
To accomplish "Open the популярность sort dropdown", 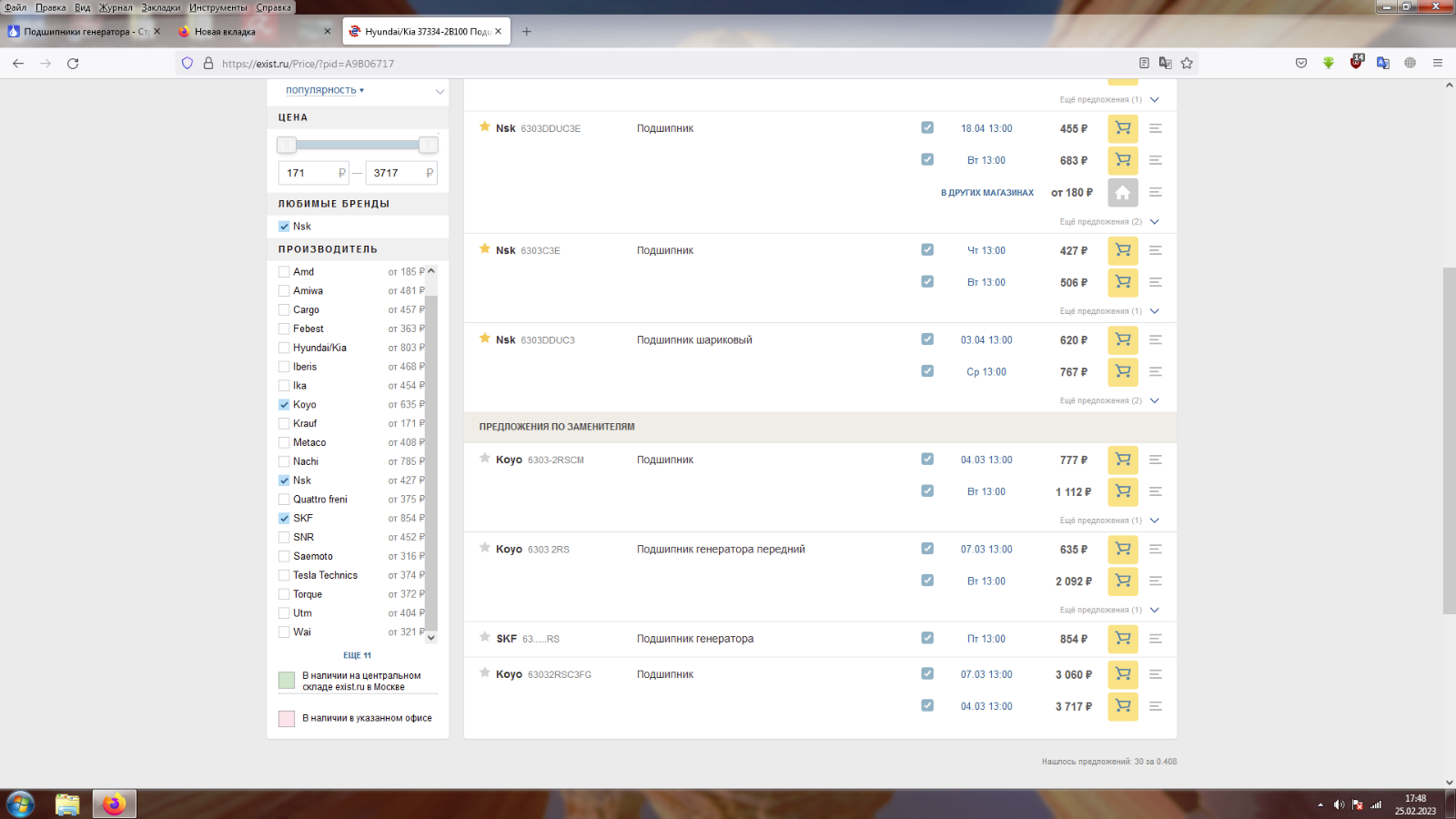I will tap(325, 90).
